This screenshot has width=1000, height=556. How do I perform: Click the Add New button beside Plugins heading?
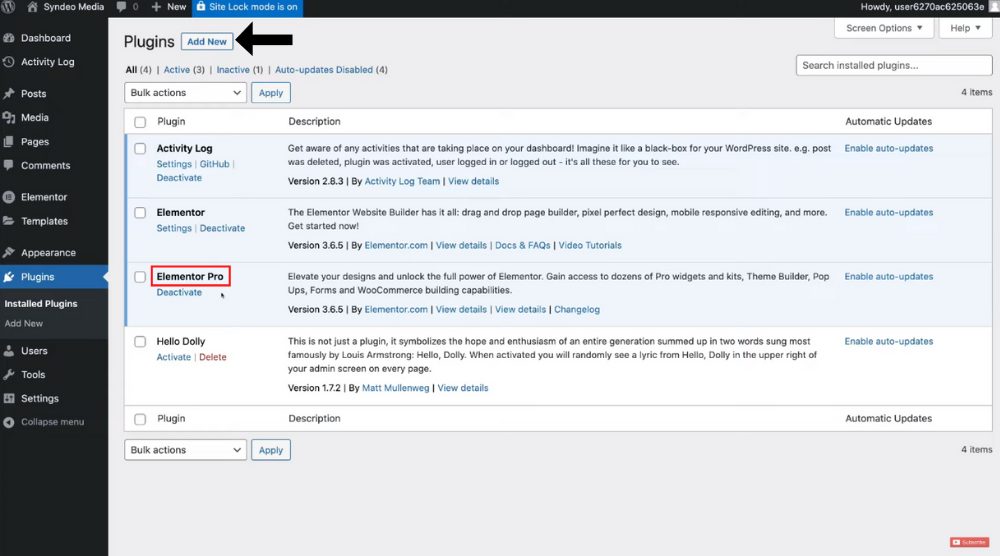click(207, 41)
